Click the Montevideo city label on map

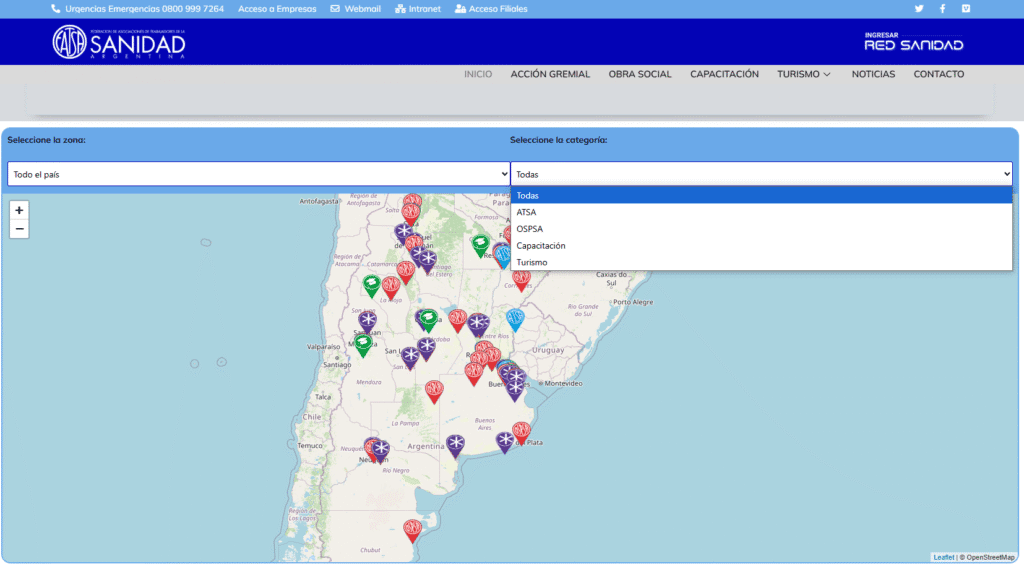[564, 383]
